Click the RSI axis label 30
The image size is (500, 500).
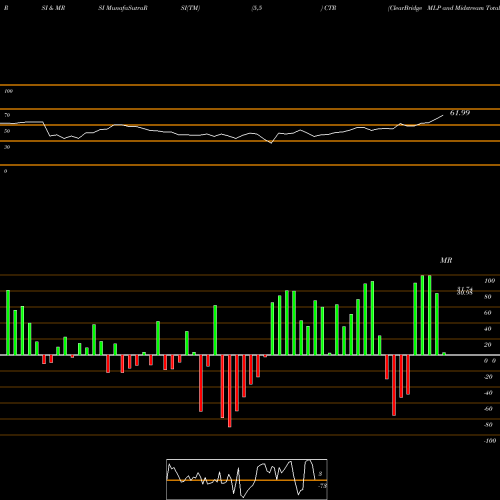click(x=7, y=147)
